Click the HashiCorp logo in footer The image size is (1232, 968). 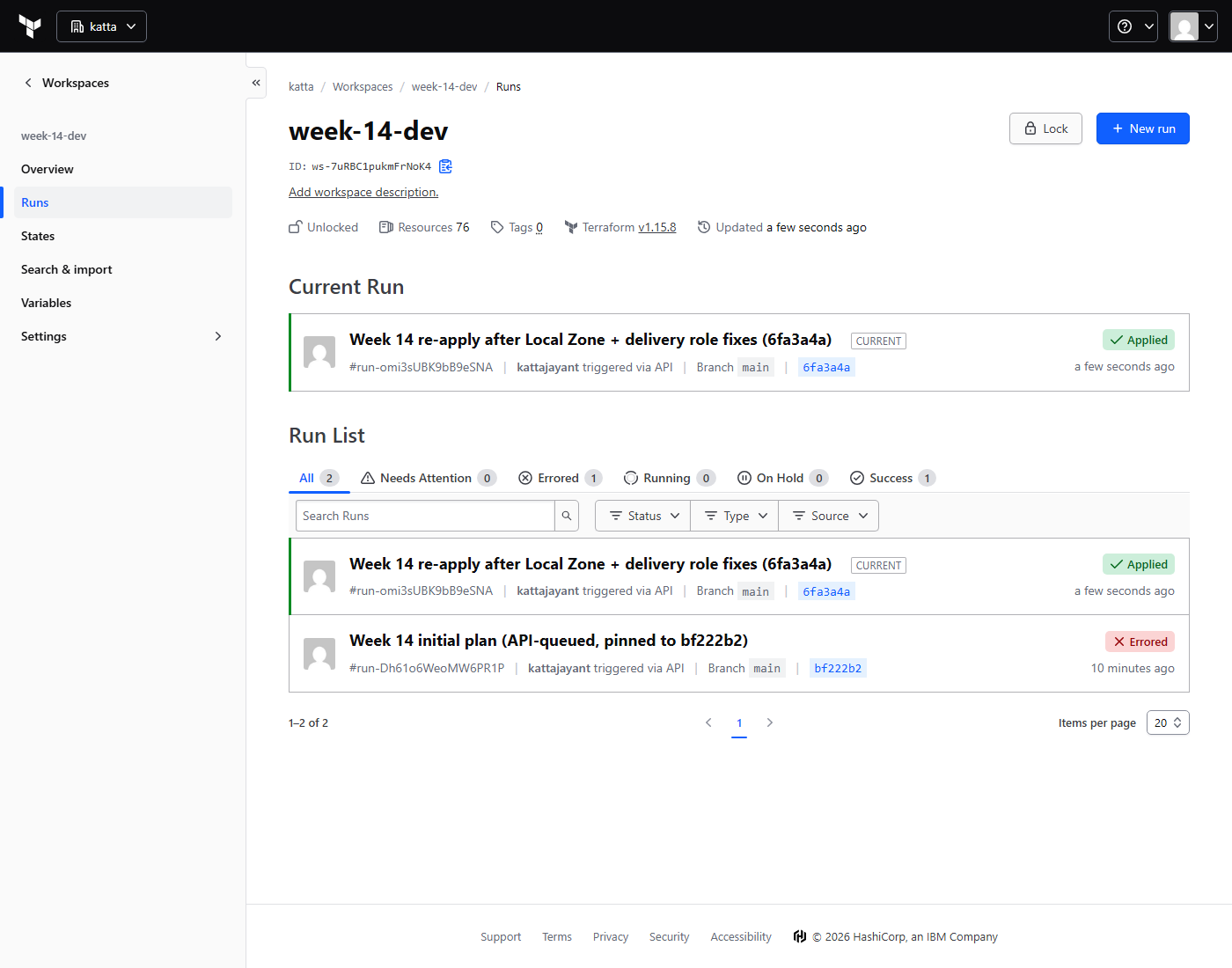pos(800,936)
